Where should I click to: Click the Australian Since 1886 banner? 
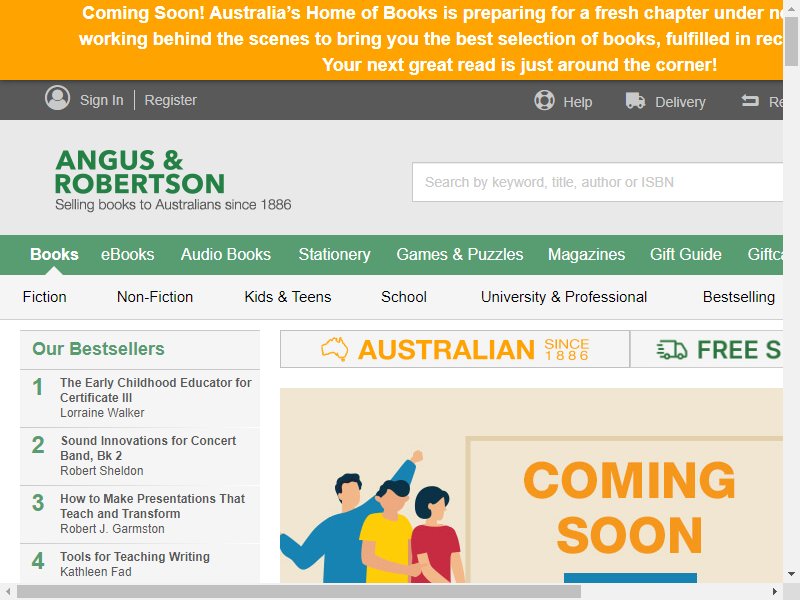tap(455, 349)
